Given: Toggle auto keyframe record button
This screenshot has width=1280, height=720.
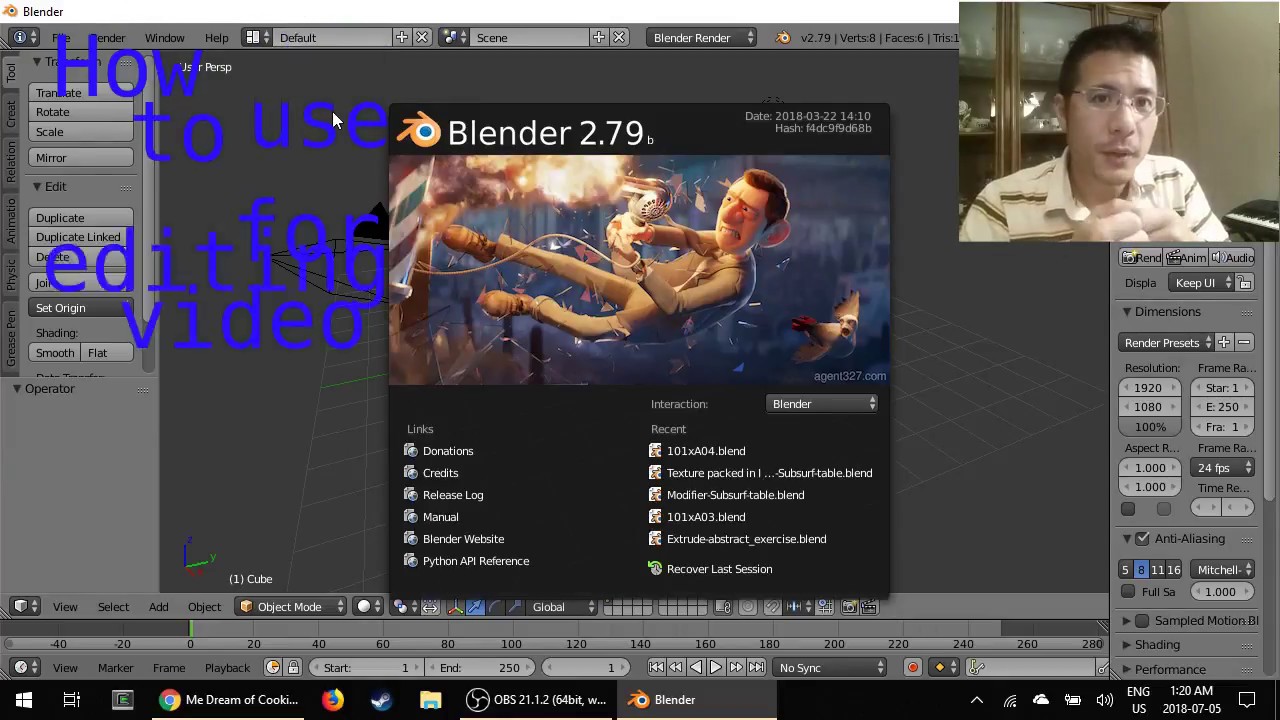Looking at the screenshot, I should [912, 667].
